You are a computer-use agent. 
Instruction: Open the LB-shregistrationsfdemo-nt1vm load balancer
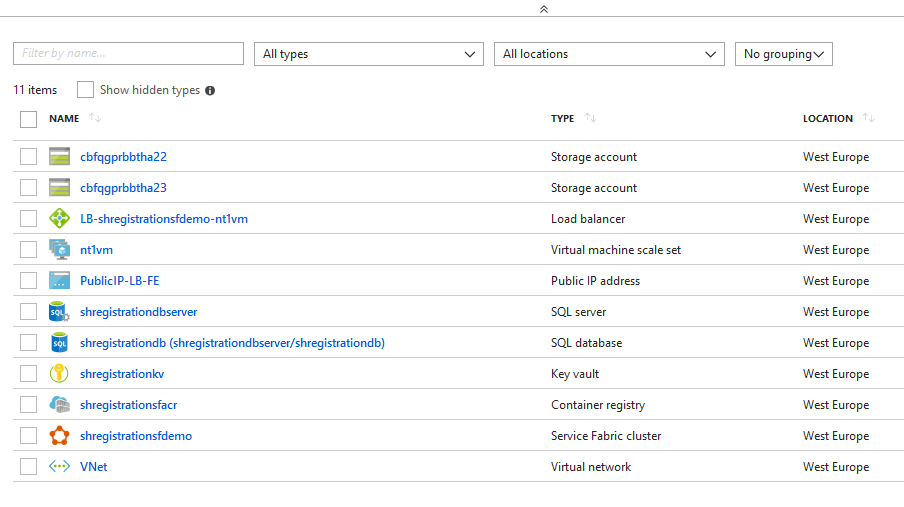[164, 219]
